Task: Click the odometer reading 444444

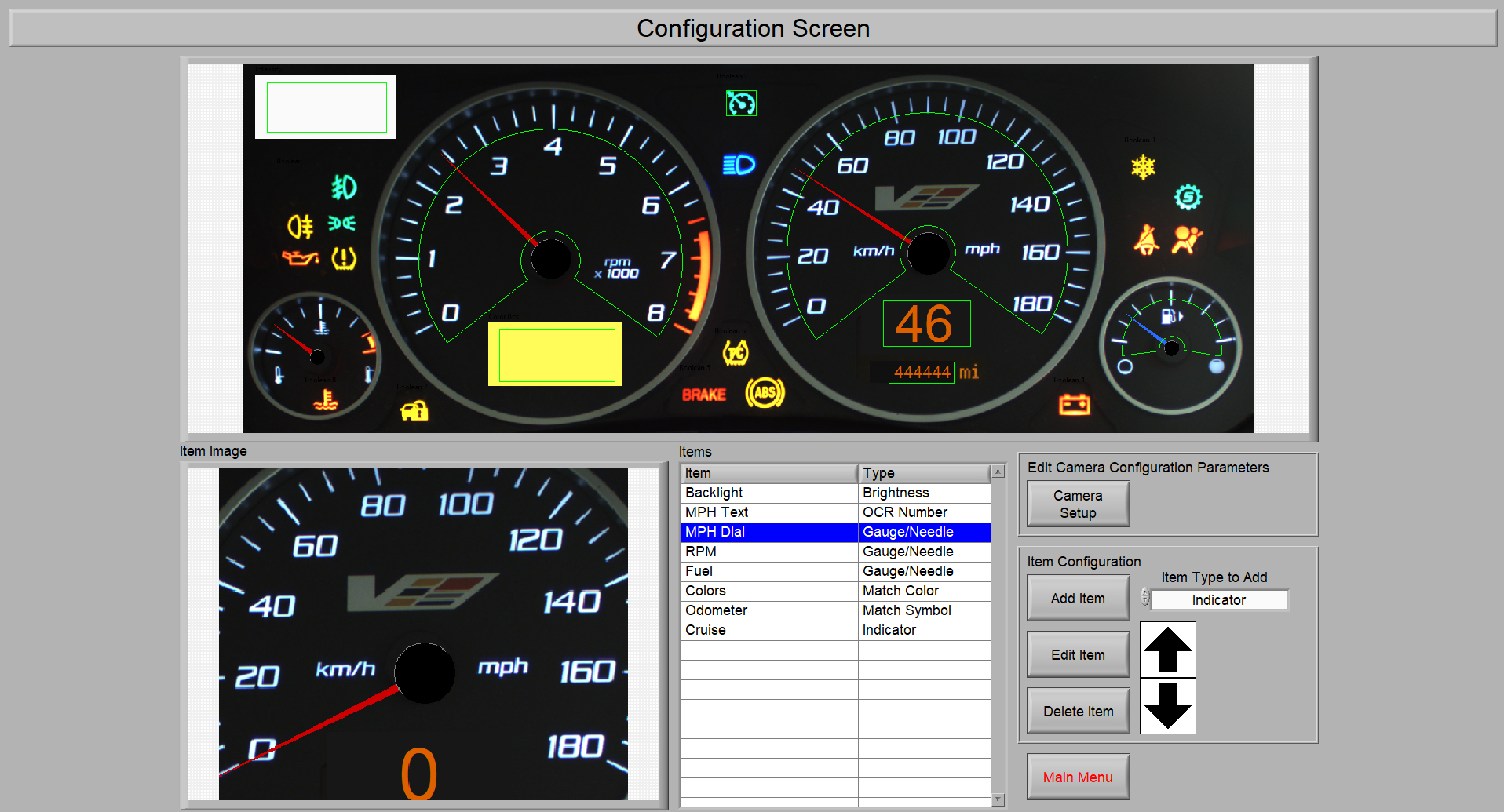Action: [922, 372]
